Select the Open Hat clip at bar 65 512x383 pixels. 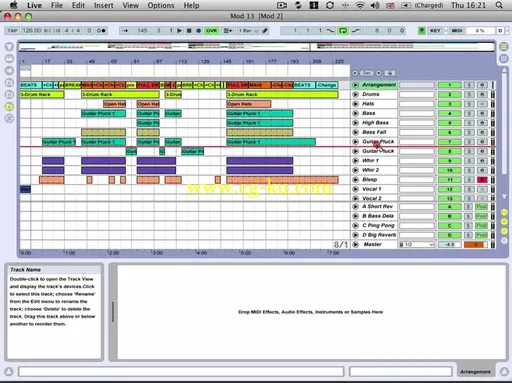pos(115,104)
